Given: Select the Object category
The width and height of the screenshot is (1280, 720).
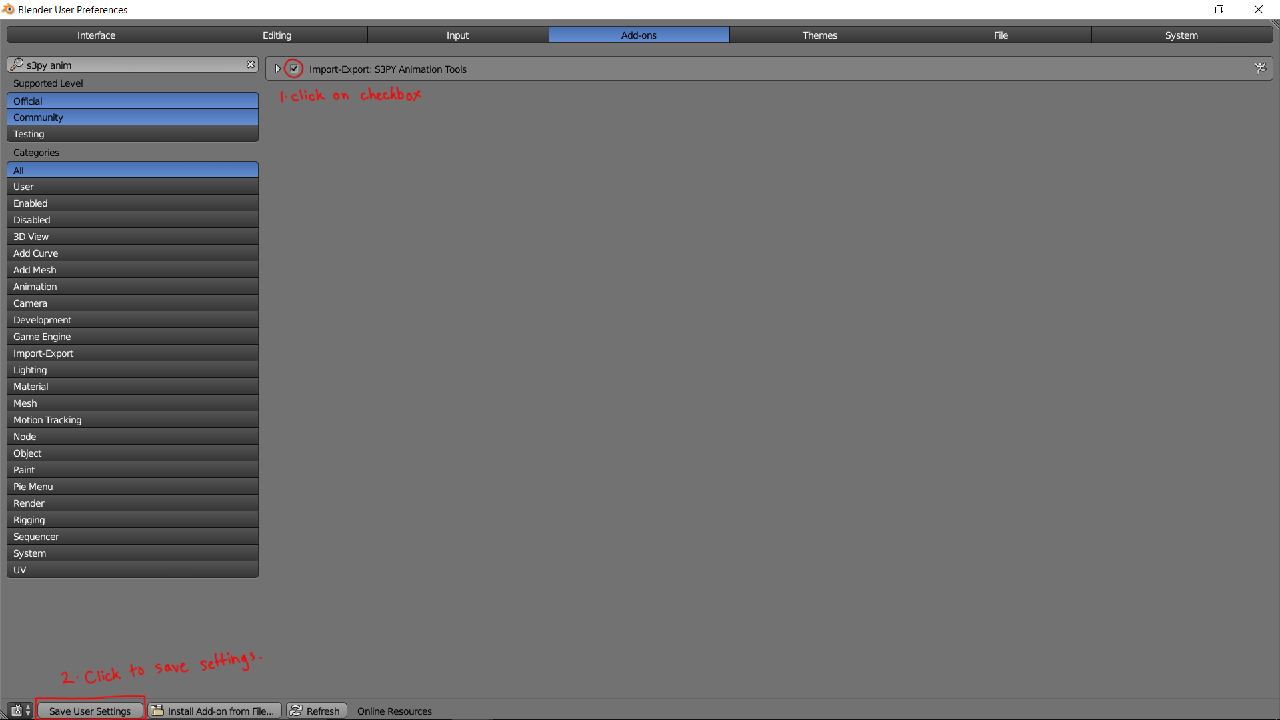Looking at the screenshot, I should click(x=133, y=453).
